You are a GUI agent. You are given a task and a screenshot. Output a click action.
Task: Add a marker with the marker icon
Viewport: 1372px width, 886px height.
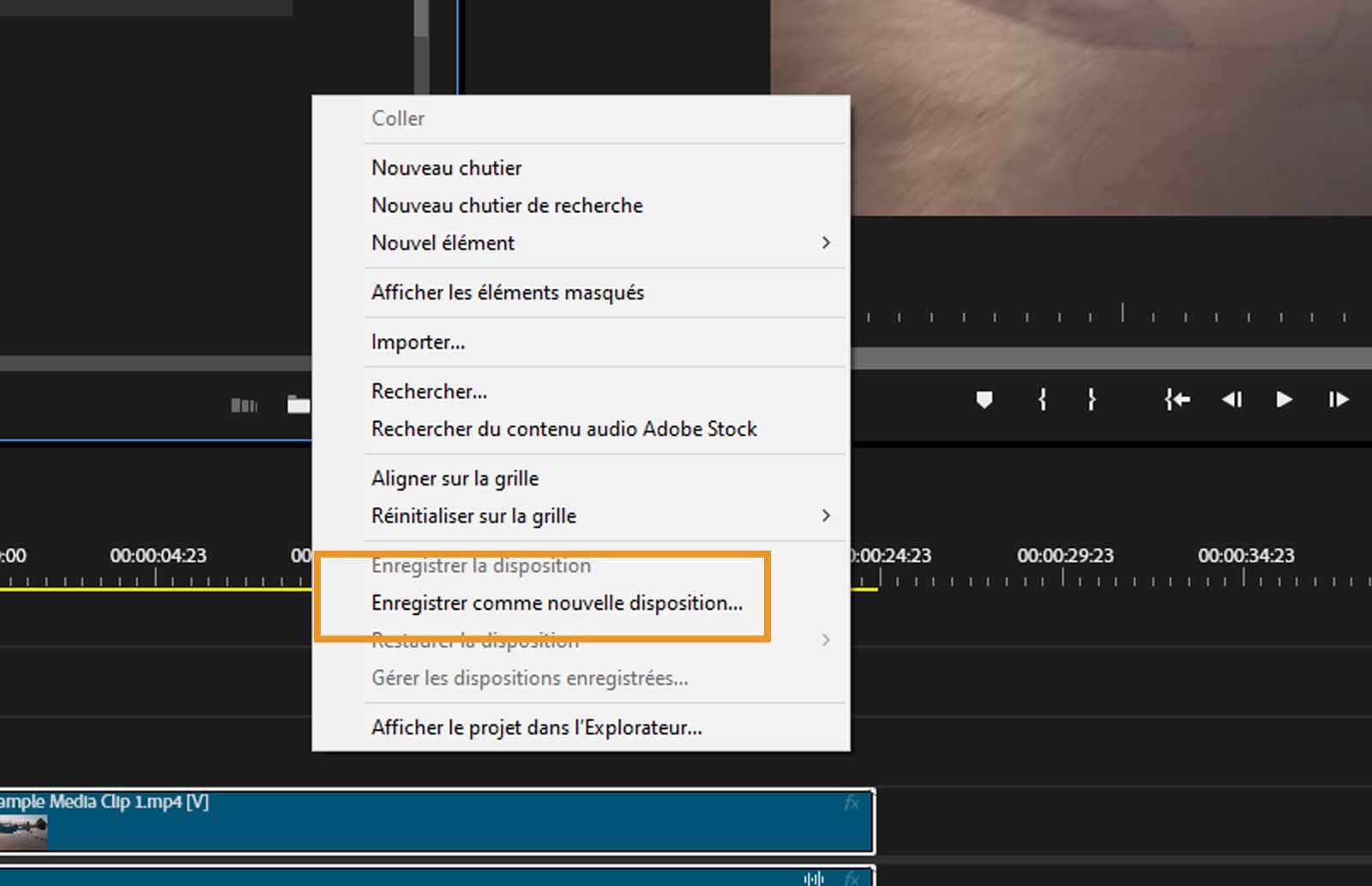[x=984, y=400]
